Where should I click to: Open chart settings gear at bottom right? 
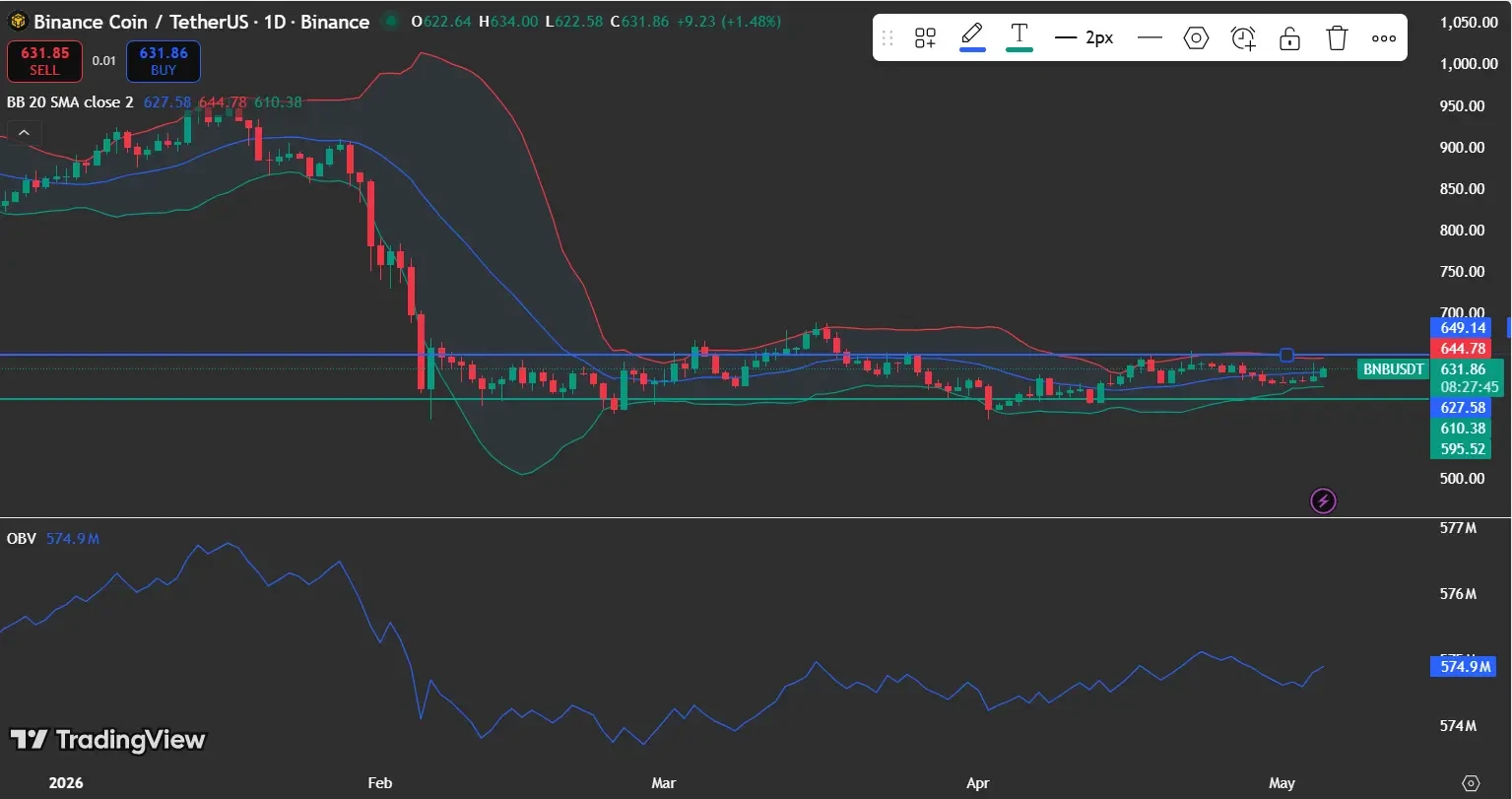click(1471, 783)
